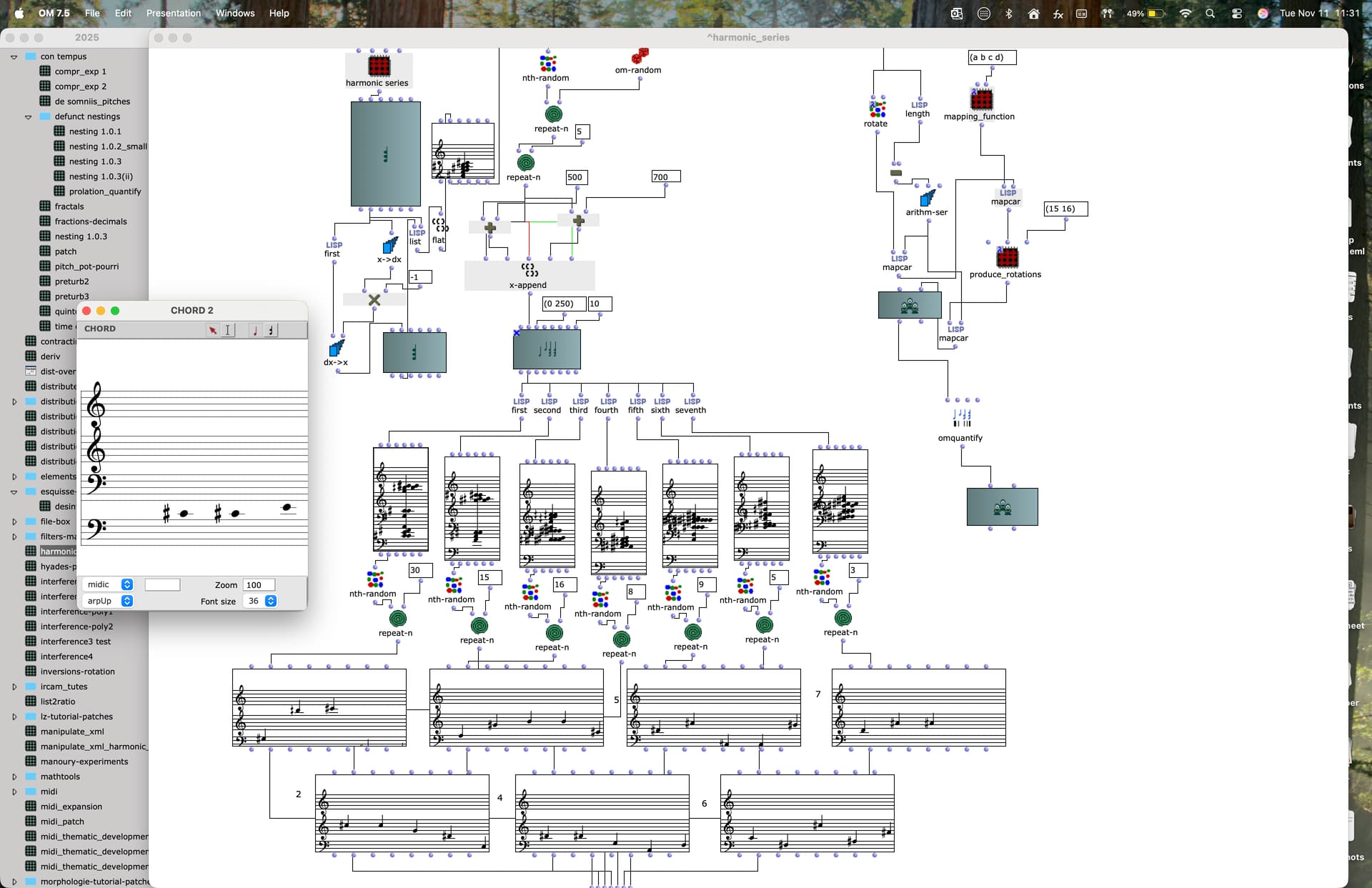Open the Font size 36 dropdown
This screenshot has width=1372, height=888.
tap(271, 601)
